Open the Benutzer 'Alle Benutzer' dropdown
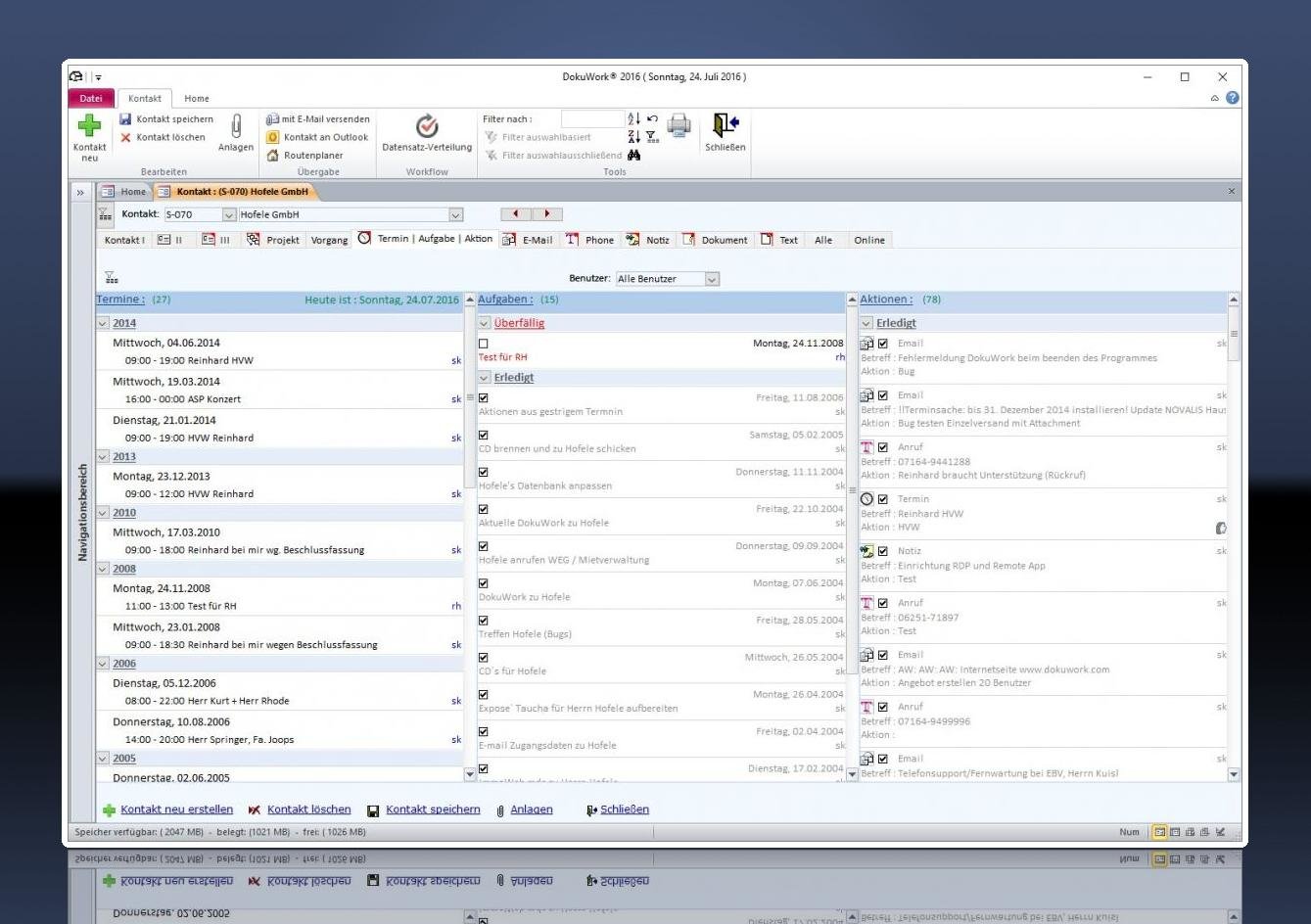This screenshot has height=924, width=1311. (x=712, y=279)
